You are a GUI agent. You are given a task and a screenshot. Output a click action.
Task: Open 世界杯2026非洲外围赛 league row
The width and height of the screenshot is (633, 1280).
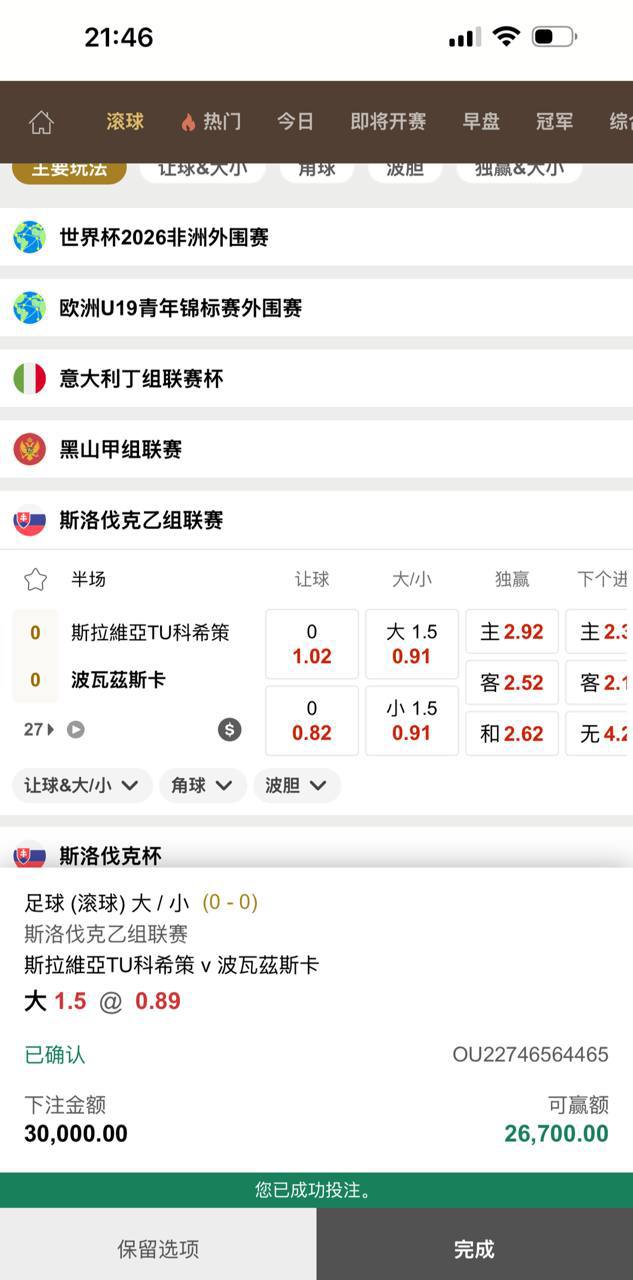164,238
